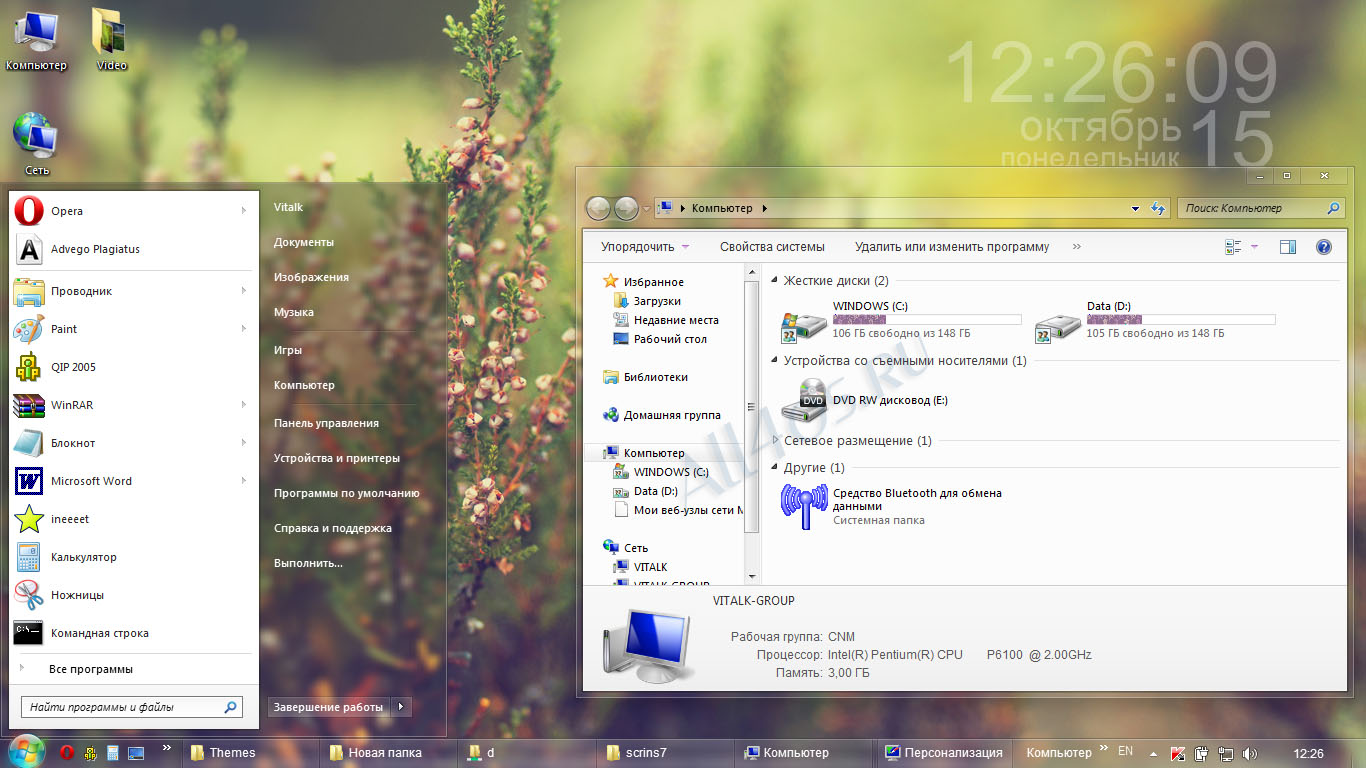Open Проводник in the Start menu
This screenshot has height=768, width=1366.
coord(132,291)
